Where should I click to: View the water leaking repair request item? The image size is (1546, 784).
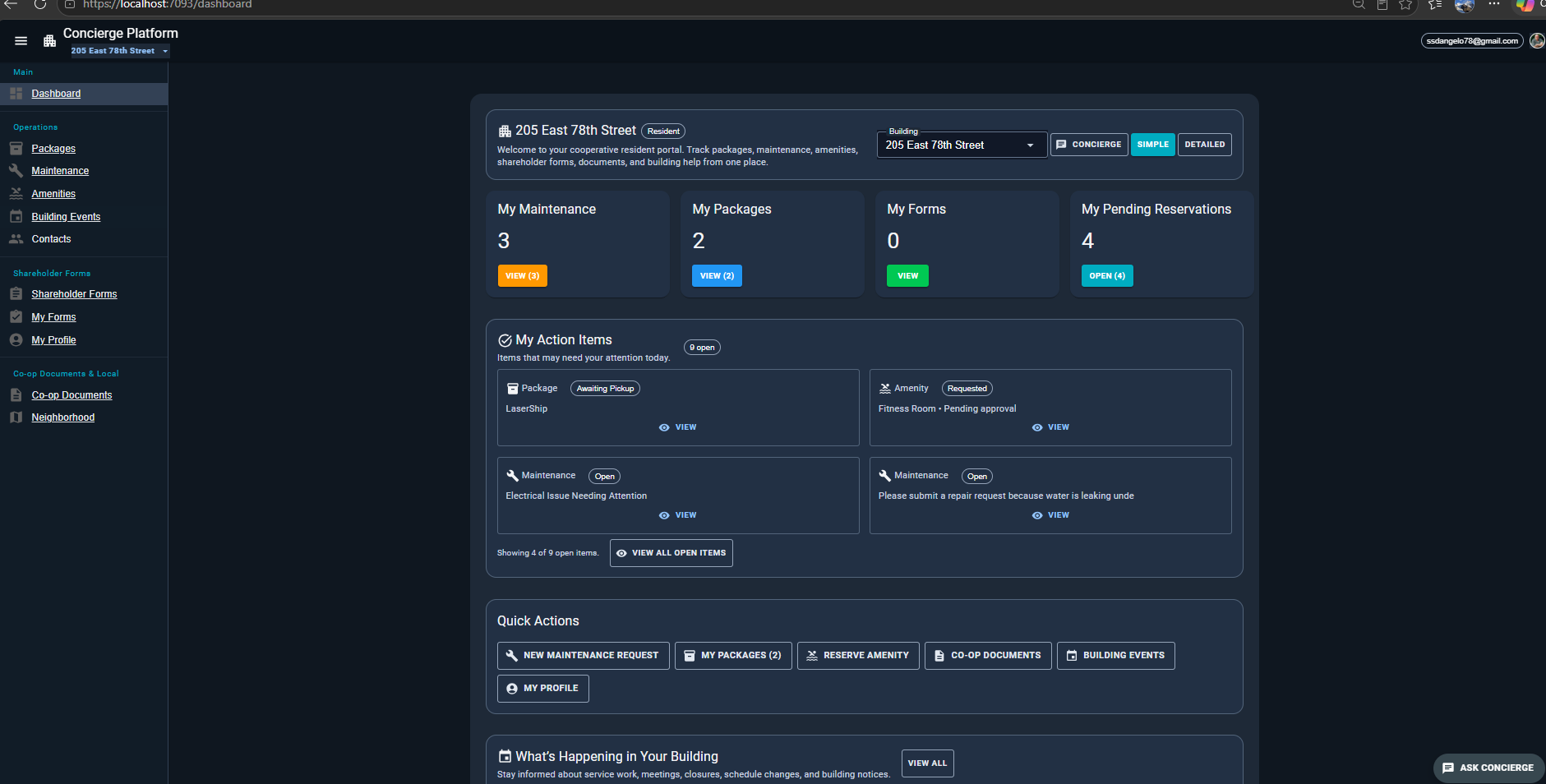(x=1050, y=515)
